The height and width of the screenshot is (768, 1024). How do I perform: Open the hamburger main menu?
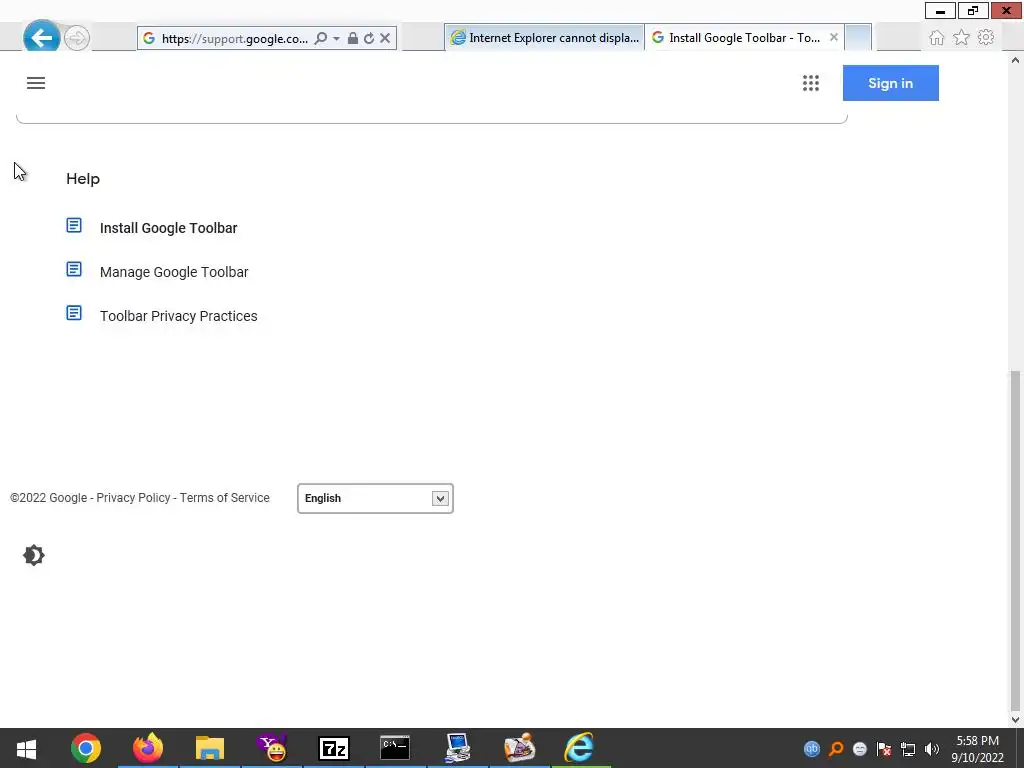click(x=36, y=83)
